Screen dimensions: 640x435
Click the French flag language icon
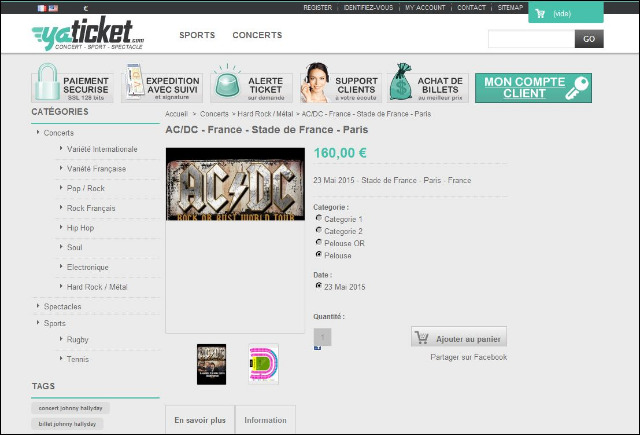pos(42,8)
